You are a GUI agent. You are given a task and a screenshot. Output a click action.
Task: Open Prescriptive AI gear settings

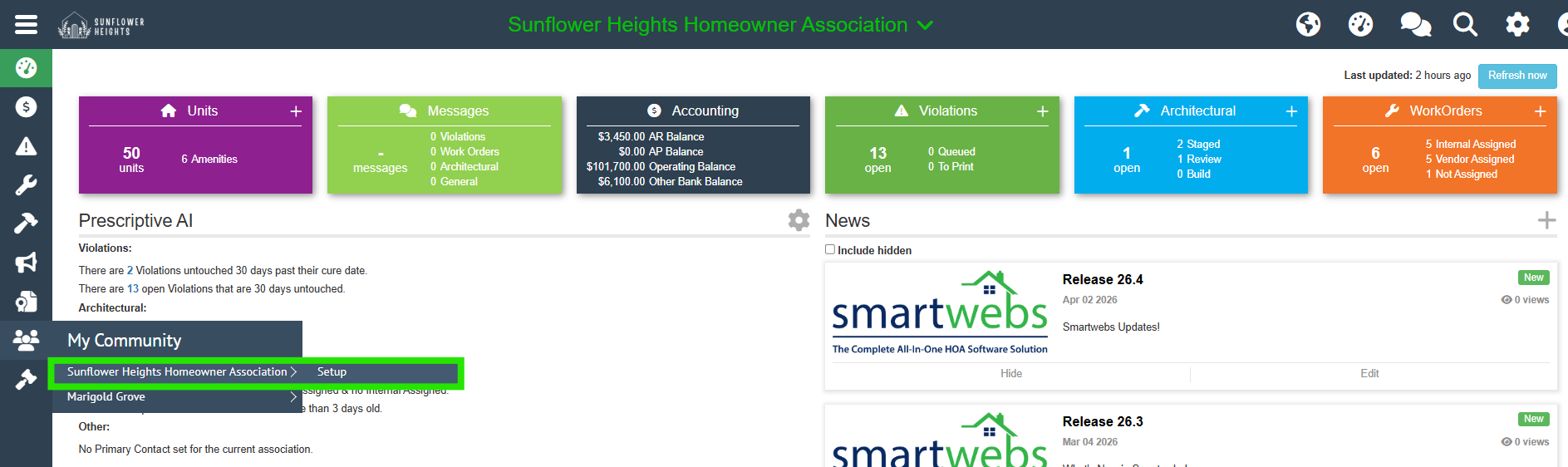[x=799, y=220]
